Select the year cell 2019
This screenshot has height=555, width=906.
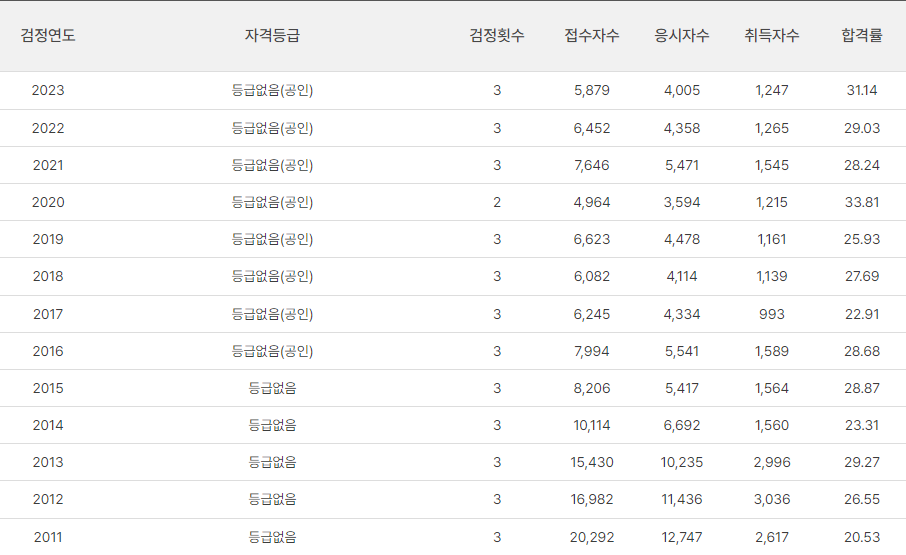pos(48,239)
